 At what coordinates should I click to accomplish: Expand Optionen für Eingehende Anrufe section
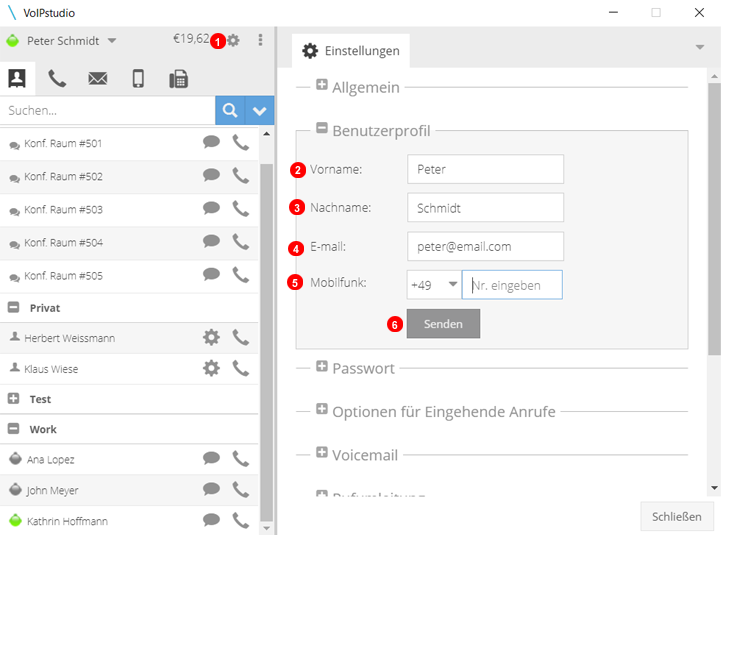click(322, 409)
